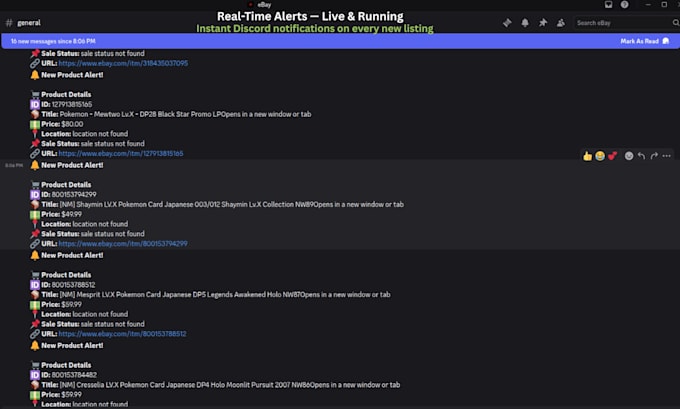Screen dimensions: 680x409
Task: Forward the hovered message
Action: pos(654,156)
